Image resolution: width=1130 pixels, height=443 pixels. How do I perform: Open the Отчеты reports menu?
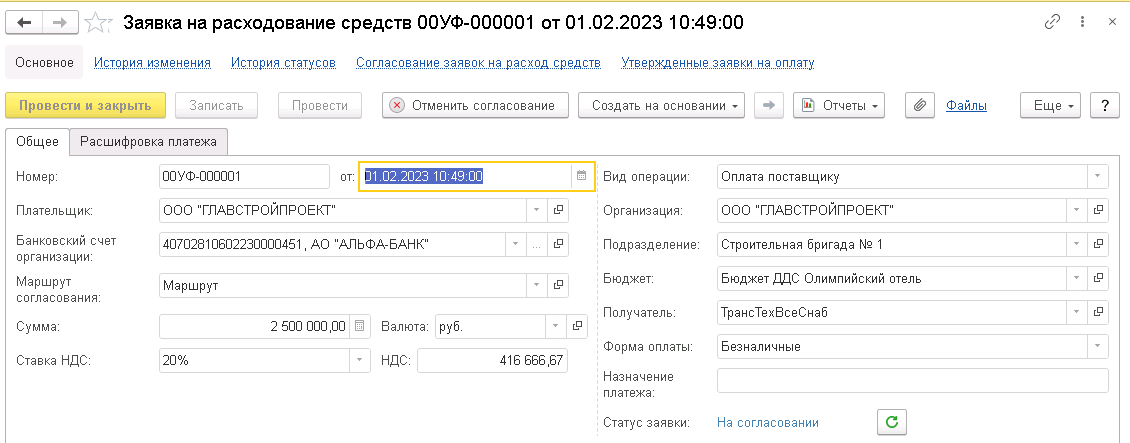[839, 105]
